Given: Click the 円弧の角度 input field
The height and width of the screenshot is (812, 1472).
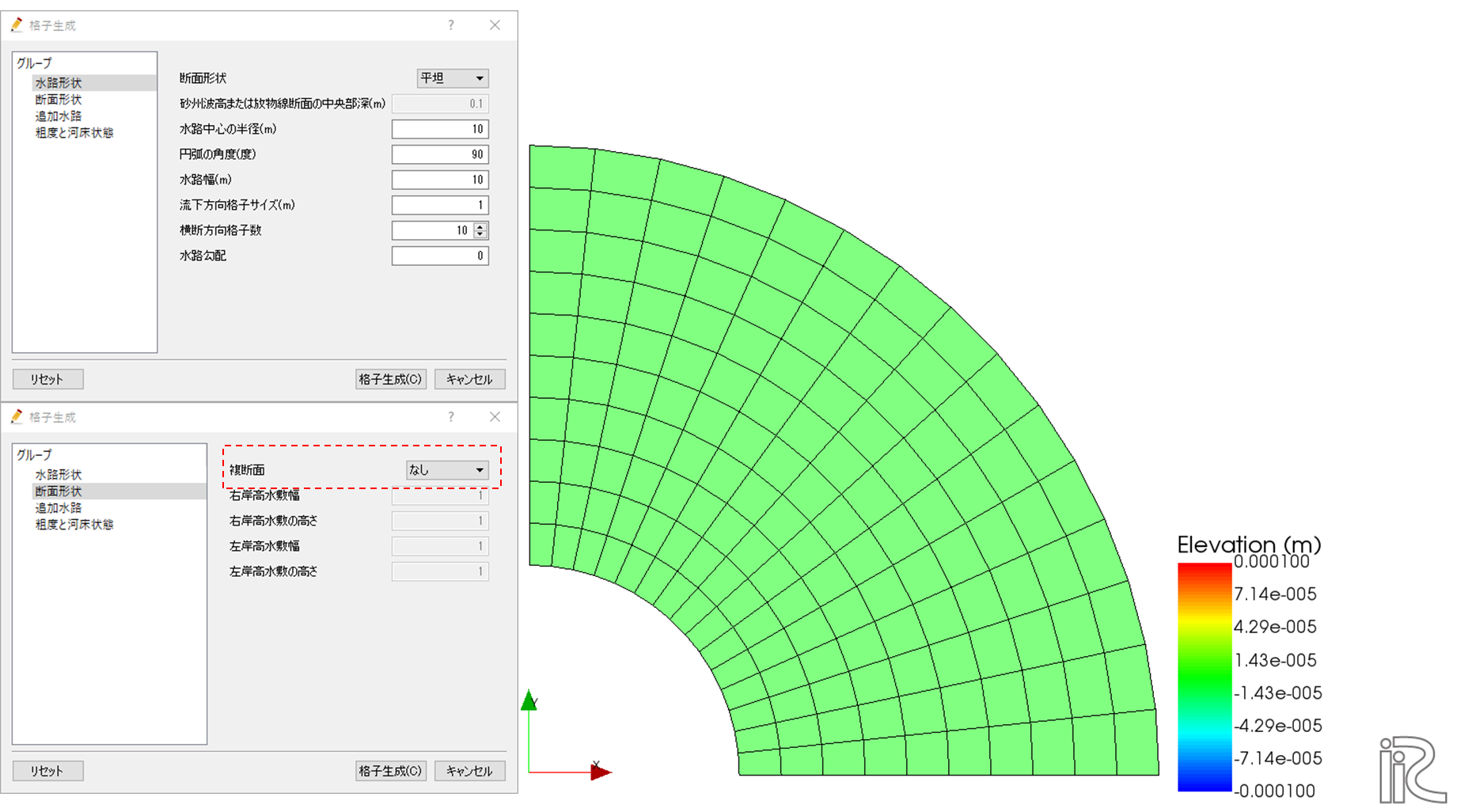Looking at the screenshot, I should coord(440,154).
